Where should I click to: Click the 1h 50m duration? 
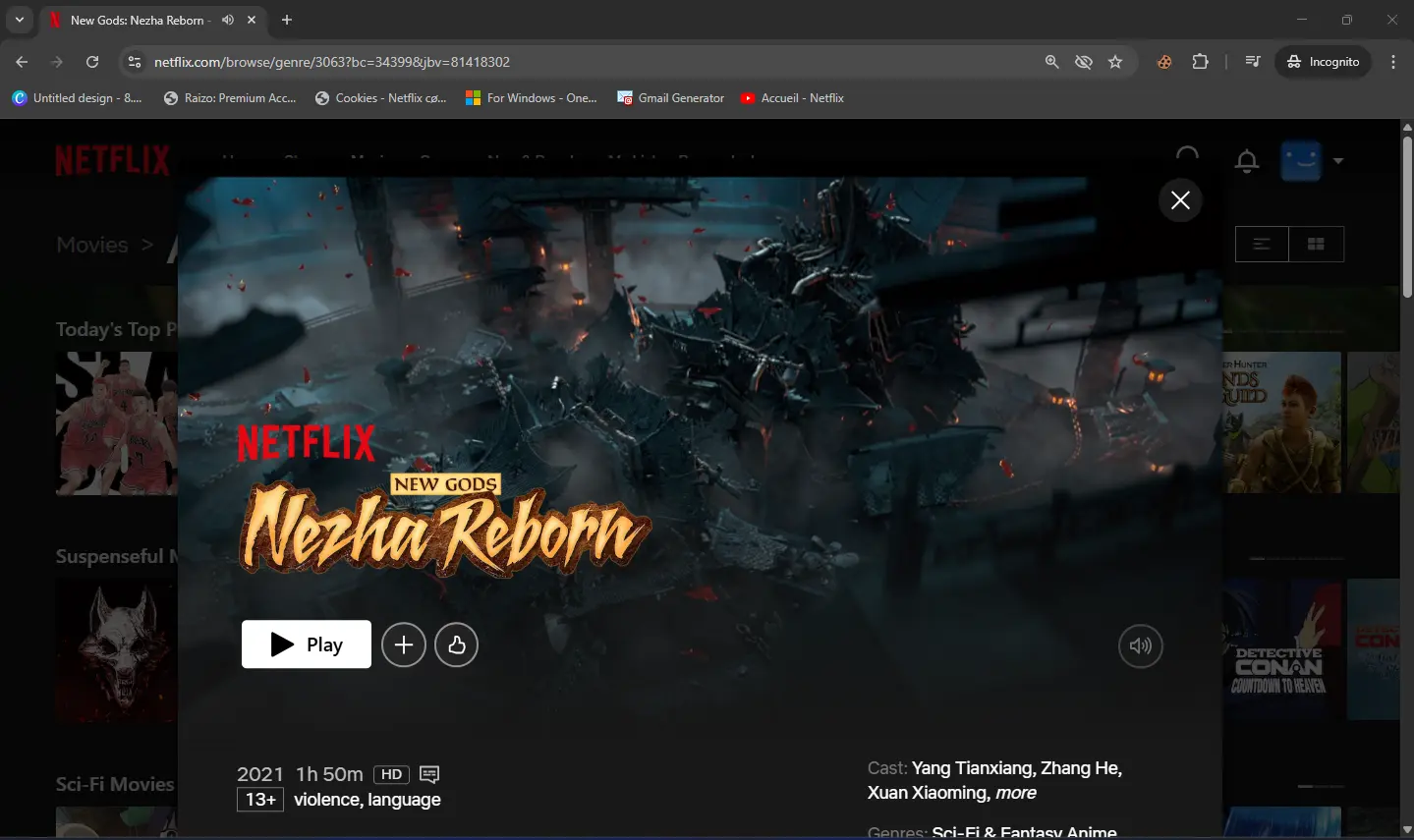(330, 774)
